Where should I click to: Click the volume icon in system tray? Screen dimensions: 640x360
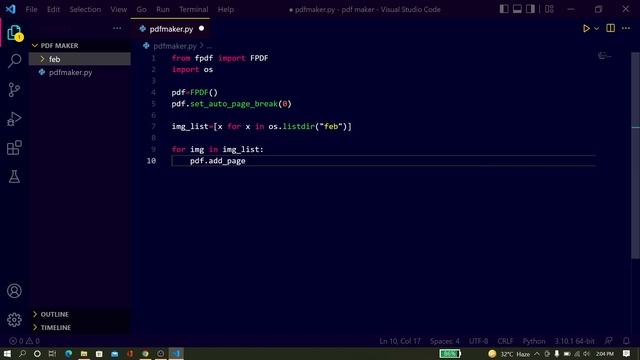click(x=587, y=354)
